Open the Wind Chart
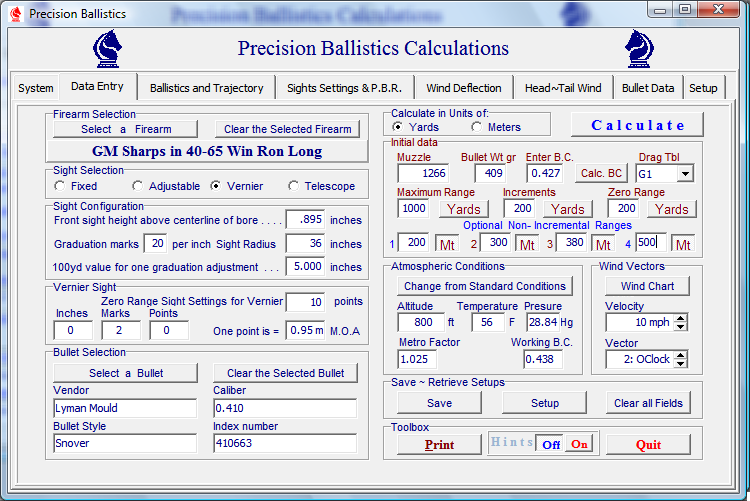The image size is (750, 501). tap(647, 286)
